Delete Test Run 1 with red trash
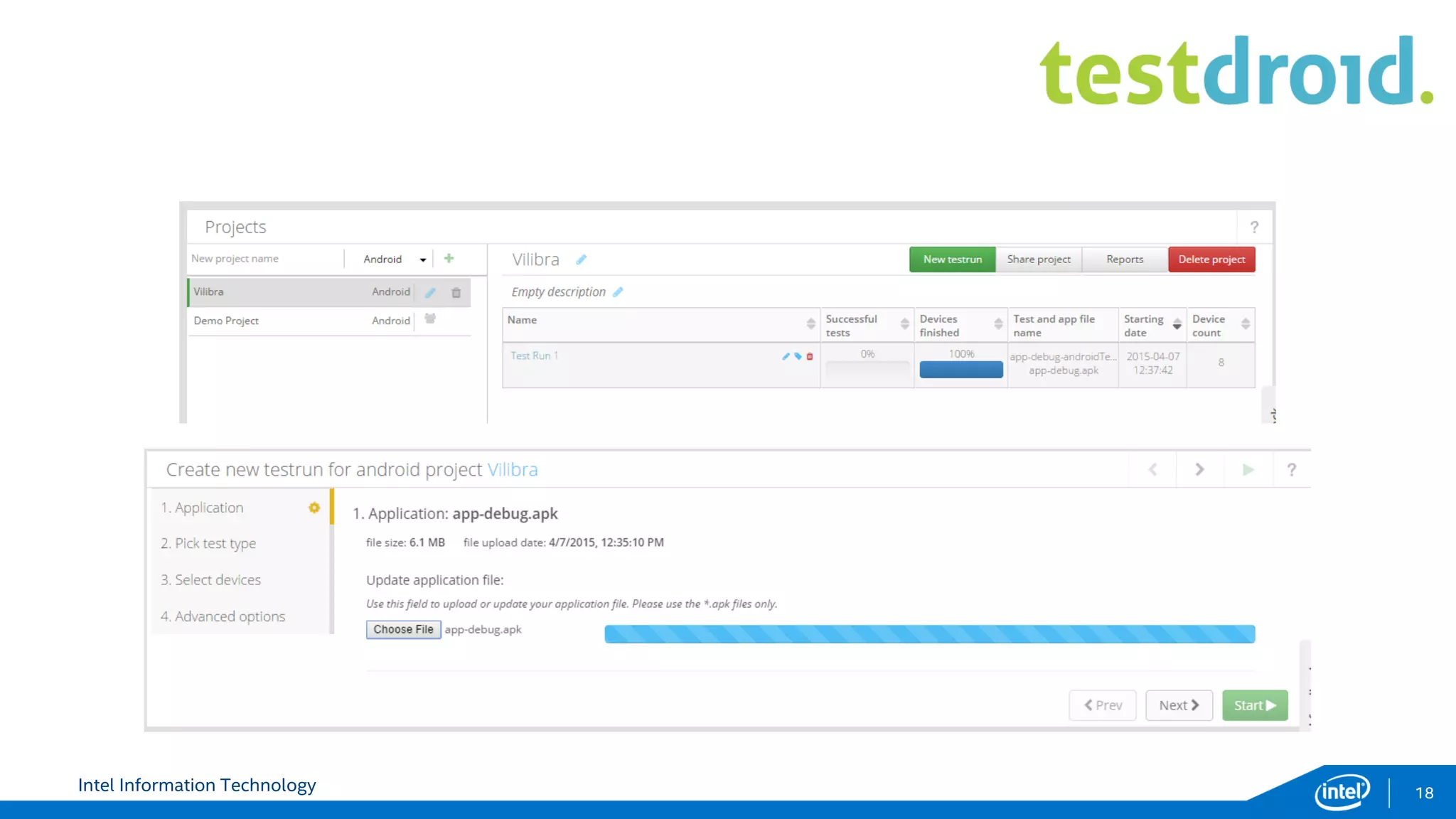Screen dimensions: 1456x819 click(810, 356)
